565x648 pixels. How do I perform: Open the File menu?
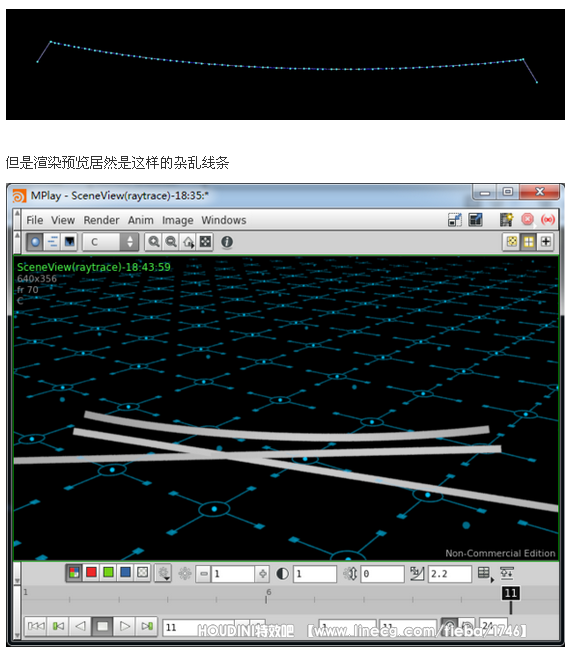[x=34, y=220]
